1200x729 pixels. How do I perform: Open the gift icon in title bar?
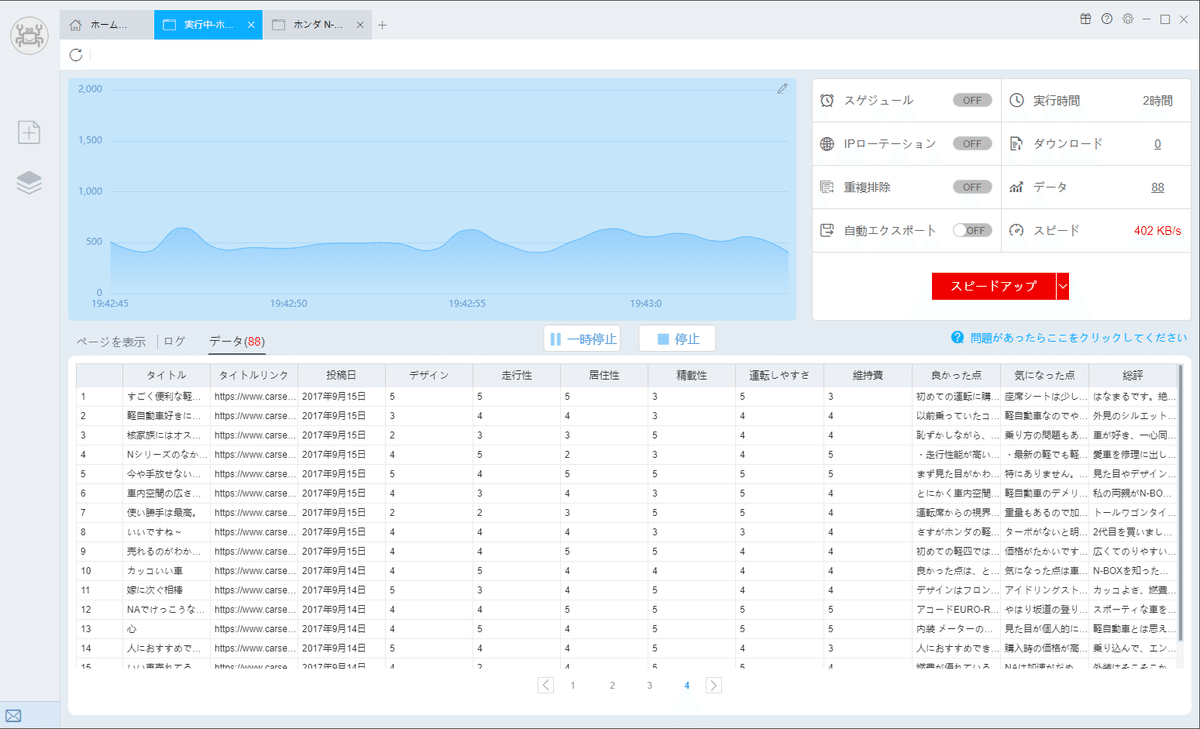pyautogui.click(x=1086, y=19)
